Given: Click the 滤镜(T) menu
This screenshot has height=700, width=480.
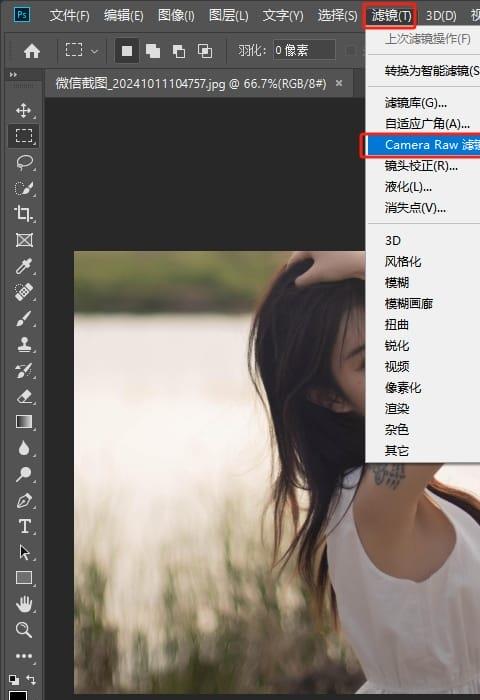Looking at the screenshot, I should coord(391,16).
